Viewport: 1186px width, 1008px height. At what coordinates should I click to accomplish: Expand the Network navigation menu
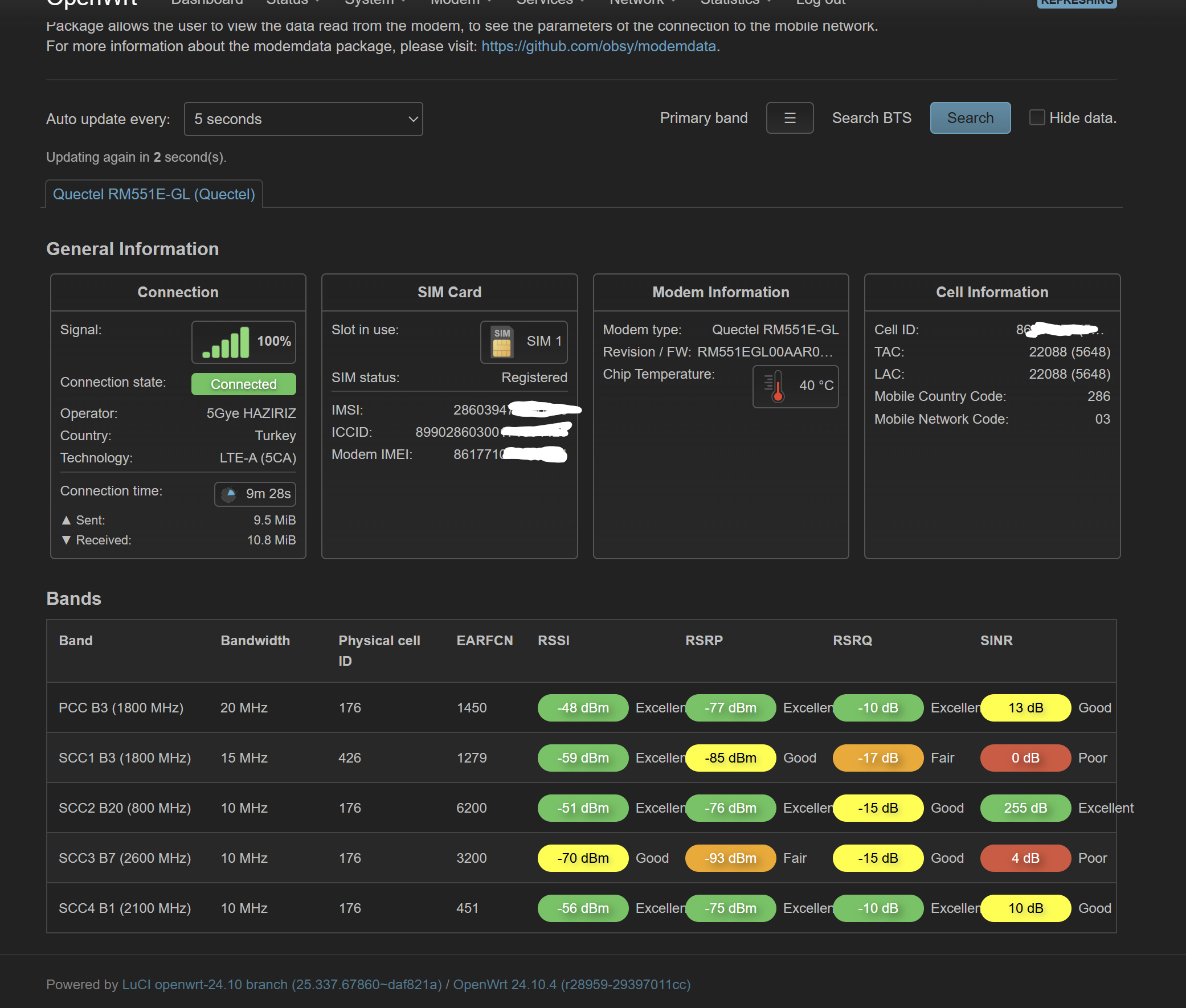tap(643, 2)
